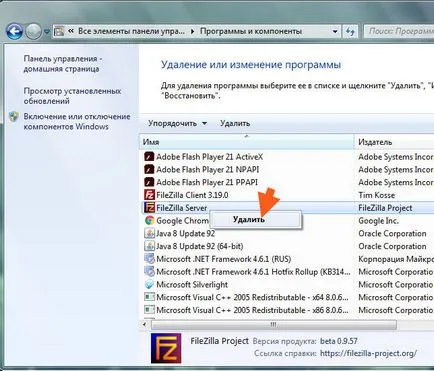The image size is (434, 371).
Task: Select 'Microsoft .NET Framework 4.6.1 (RUS)' name
Action: click(224, 259)
